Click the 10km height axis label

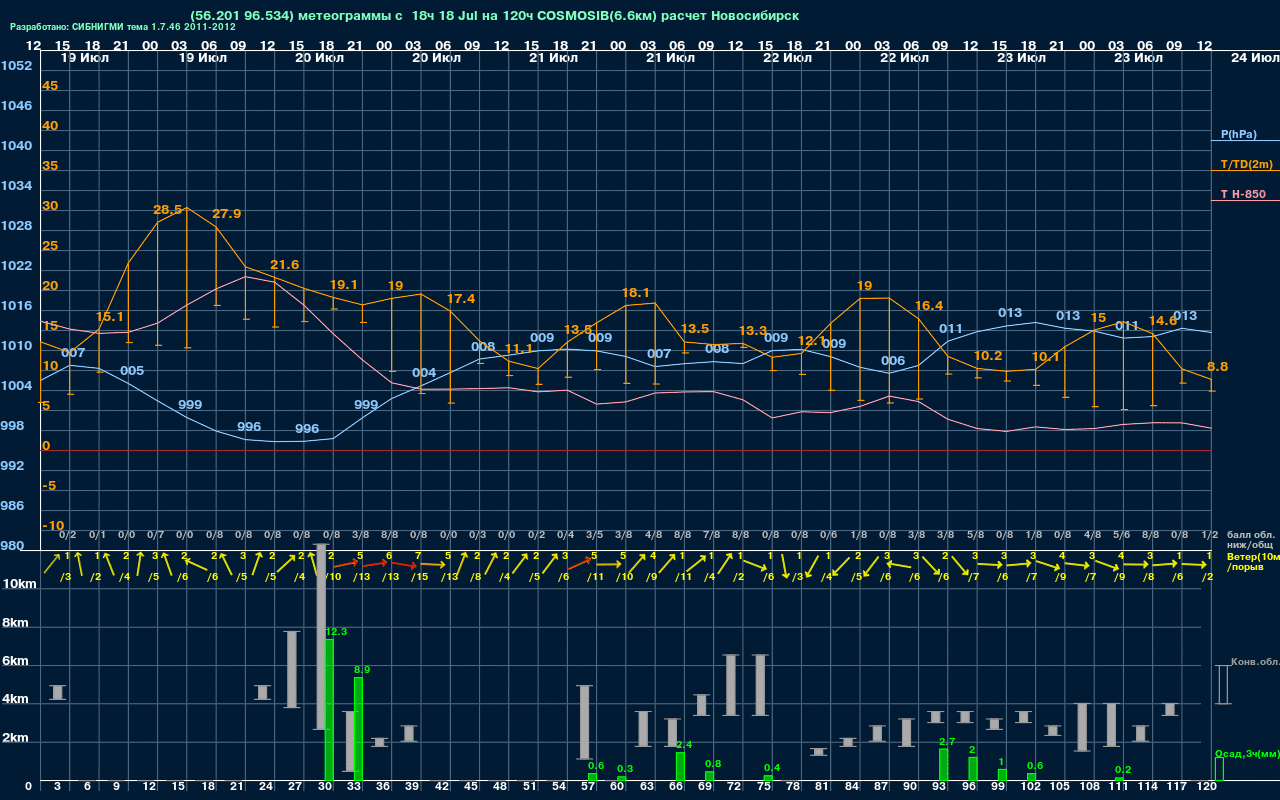(20, 584)
